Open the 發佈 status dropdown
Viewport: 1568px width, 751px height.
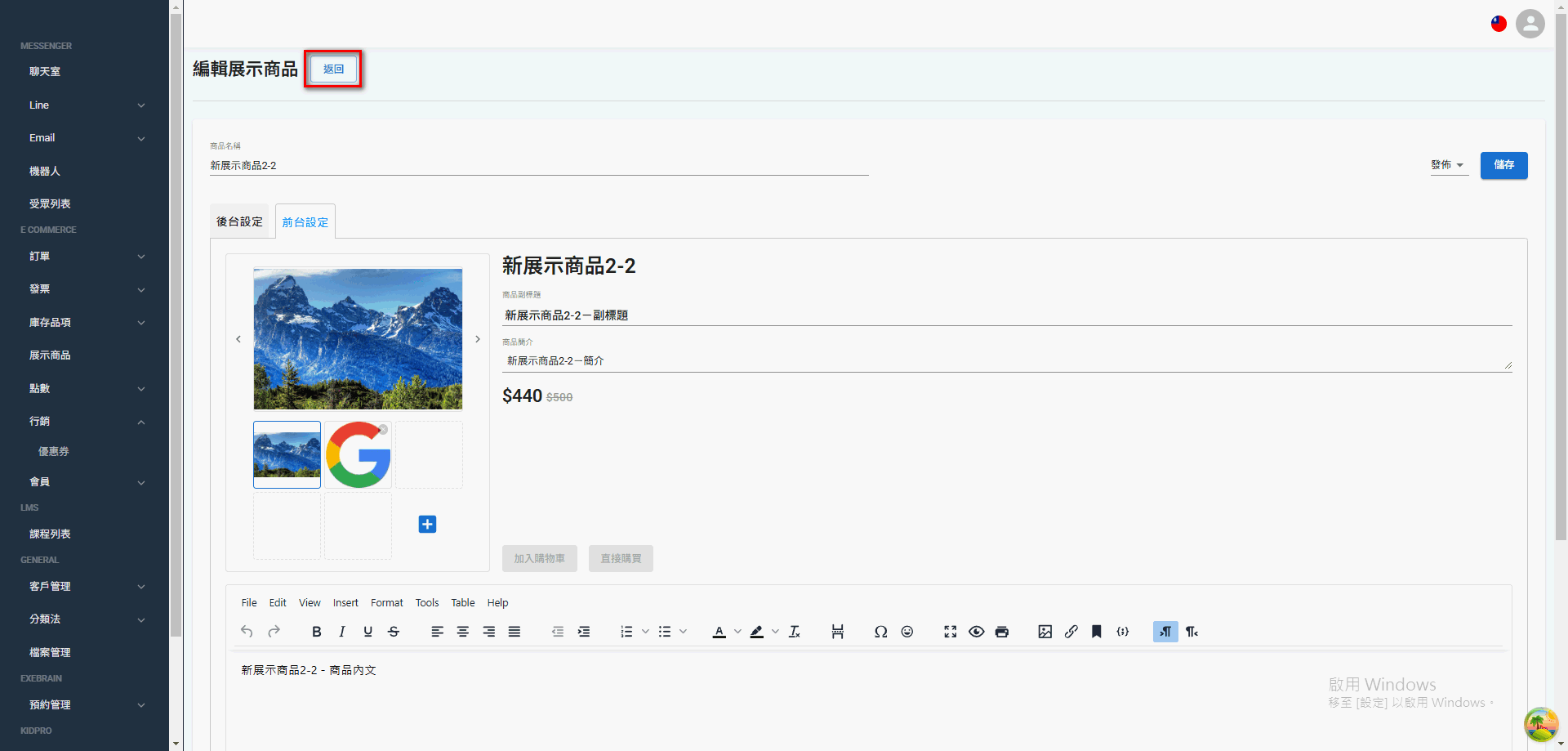point(1449,165)
